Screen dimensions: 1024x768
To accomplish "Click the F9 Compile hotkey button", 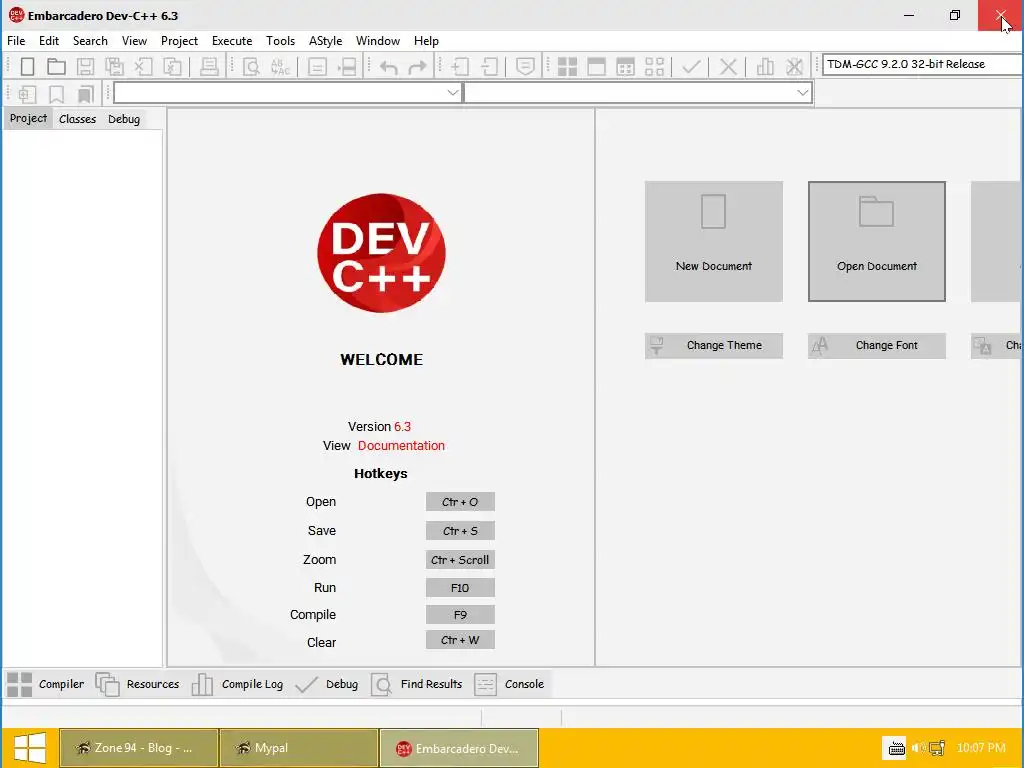I will coord(460,615).
